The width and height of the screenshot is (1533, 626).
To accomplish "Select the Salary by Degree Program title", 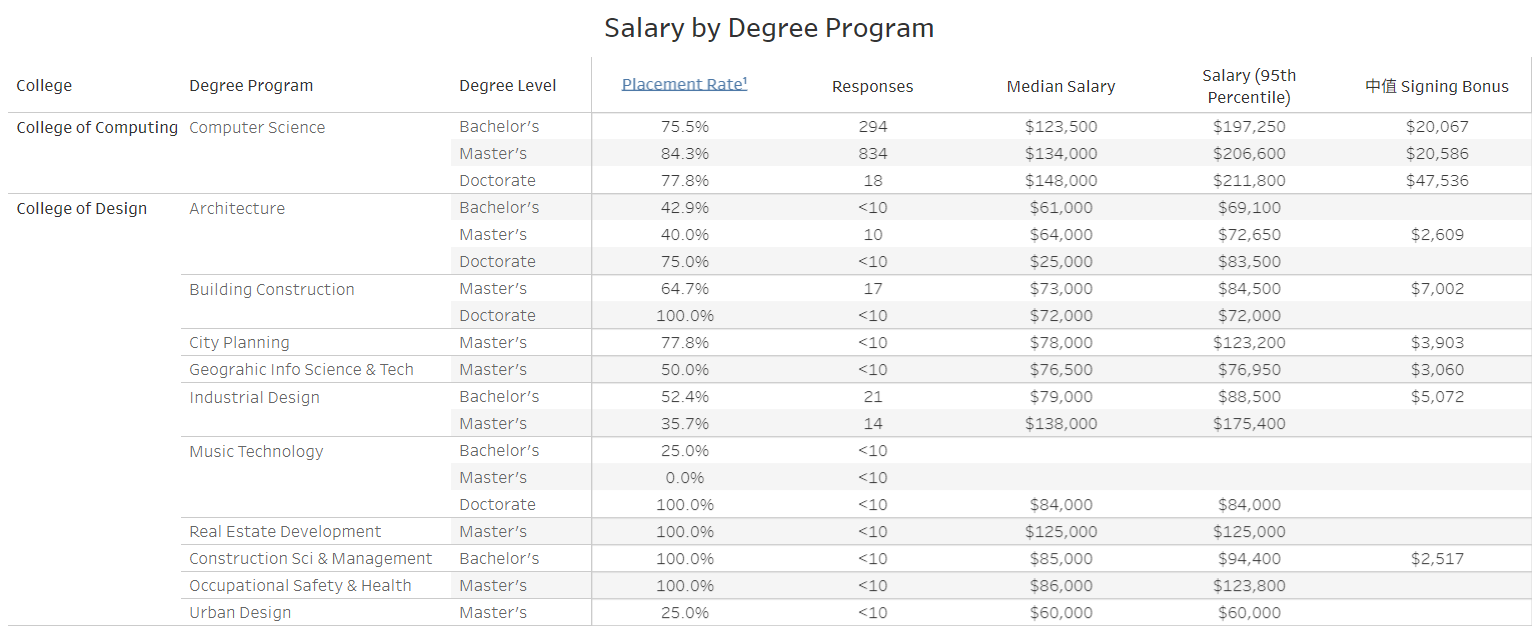I will pyautogui.click(x=768, y=28).
